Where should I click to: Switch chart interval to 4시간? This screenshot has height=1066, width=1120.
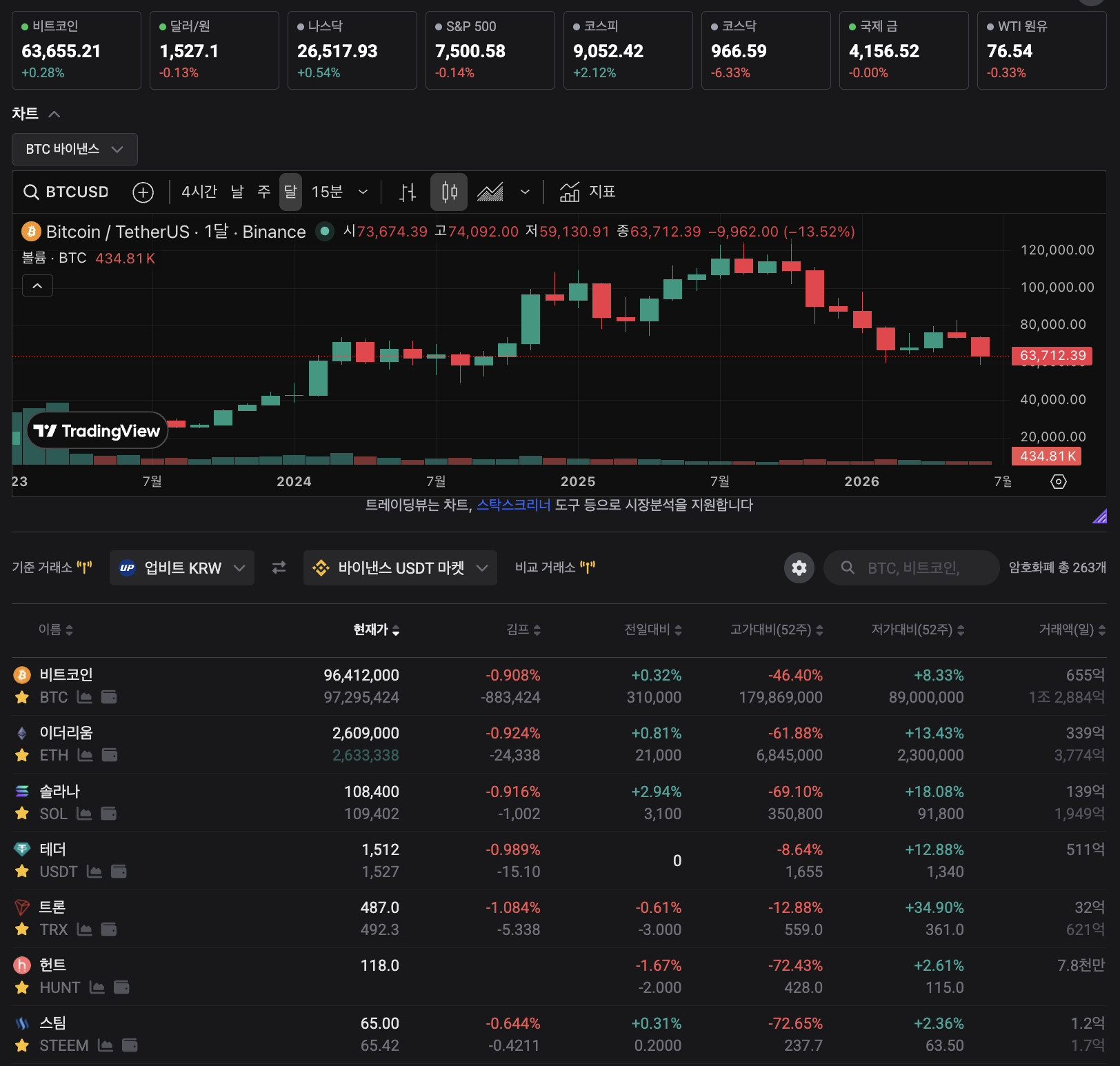click(199, 192)
